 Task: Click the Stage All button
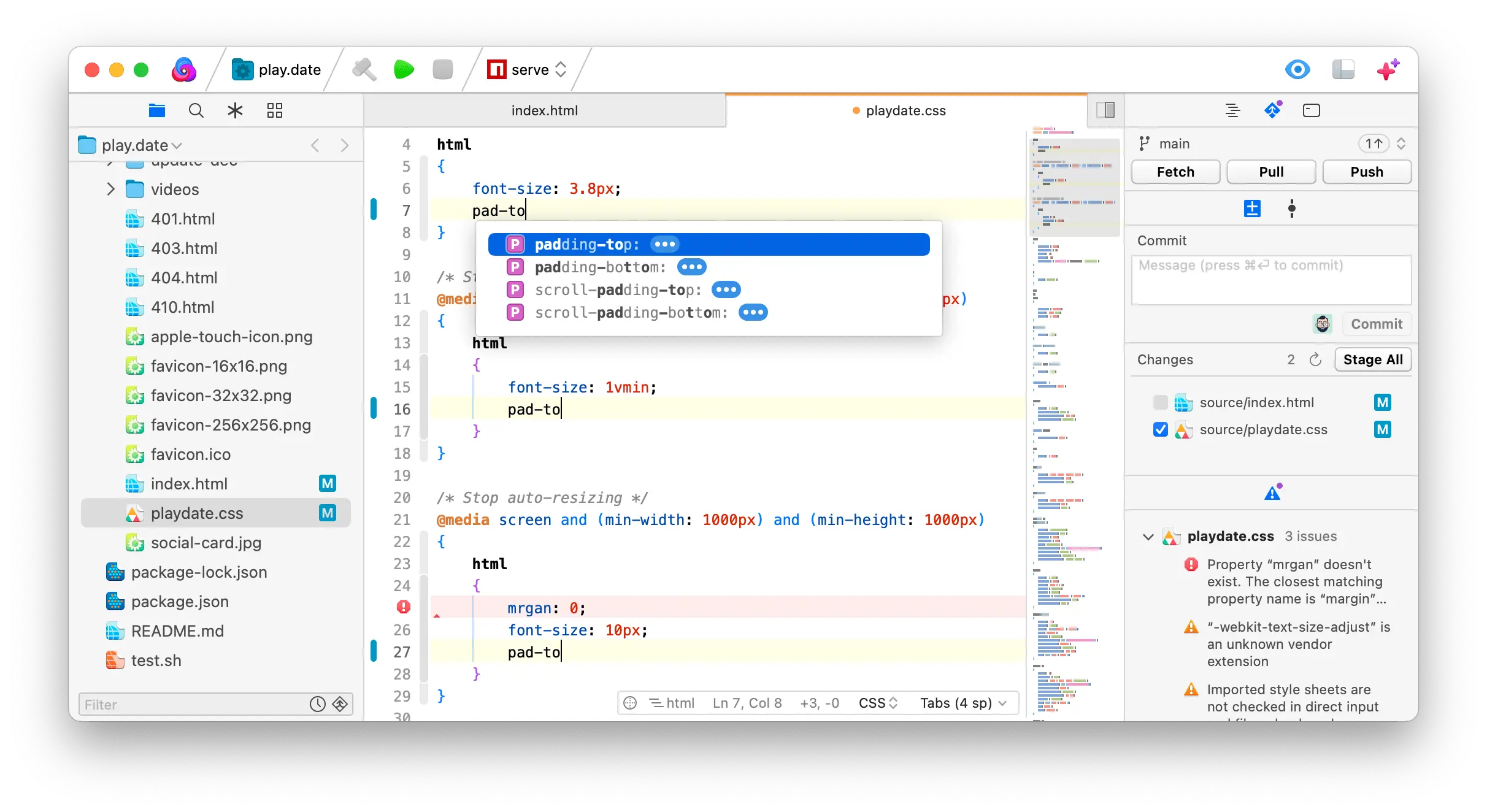point(1372,359)
